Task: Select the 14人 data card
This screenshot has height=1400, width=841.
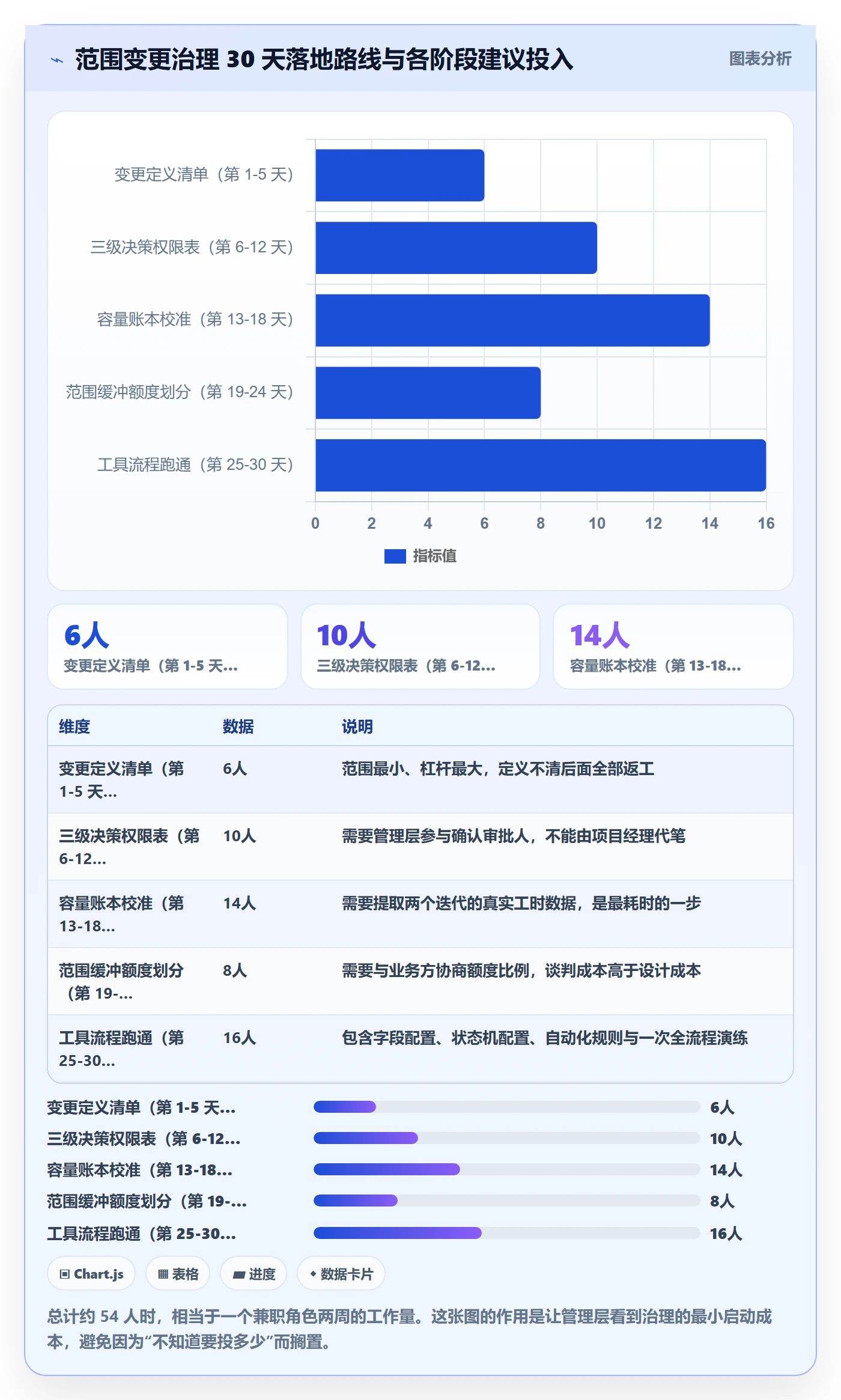Action: [673, 647]
